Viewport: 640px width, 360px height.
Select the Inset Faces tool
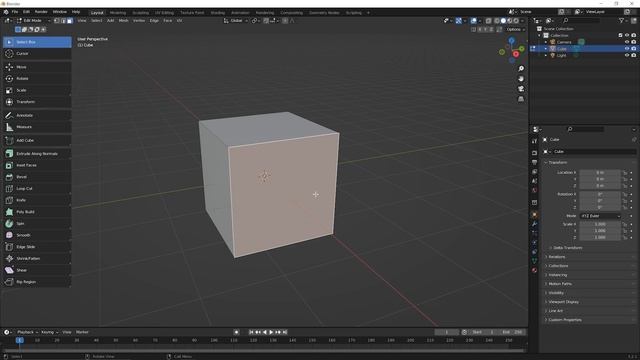coord(37,165)
